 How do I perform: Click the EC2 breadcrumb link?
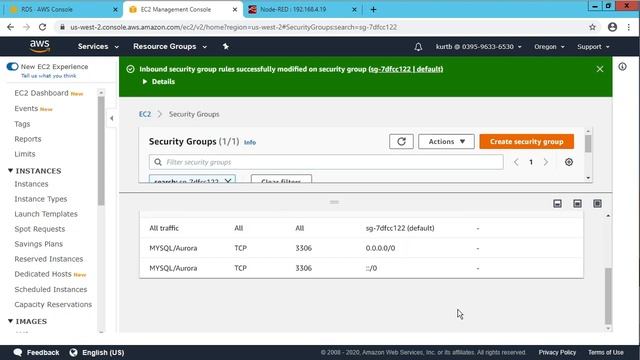click(x=145, y=114)
